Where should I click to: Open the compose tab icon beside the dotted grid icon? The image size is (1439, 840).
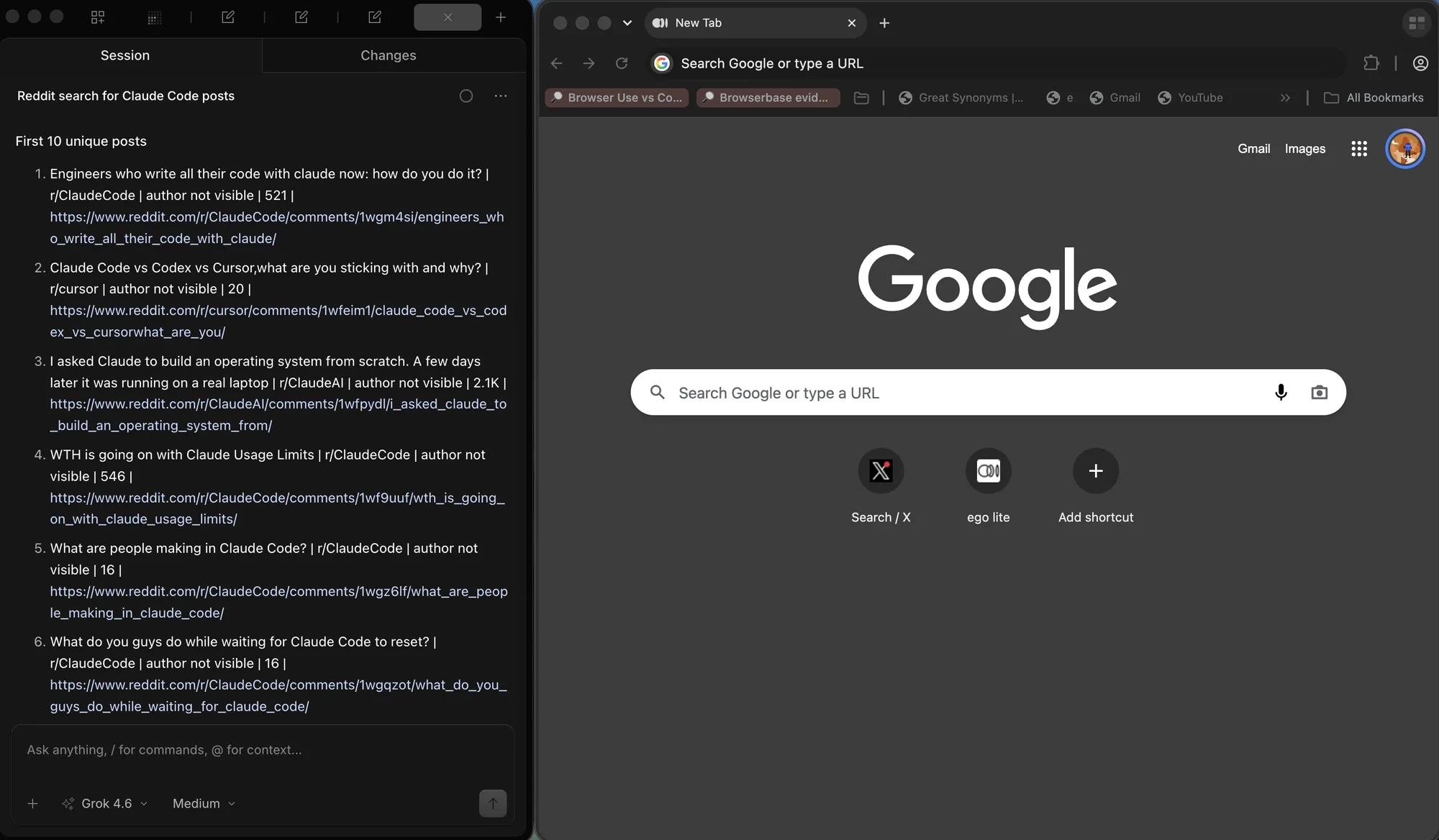[228, 17]
